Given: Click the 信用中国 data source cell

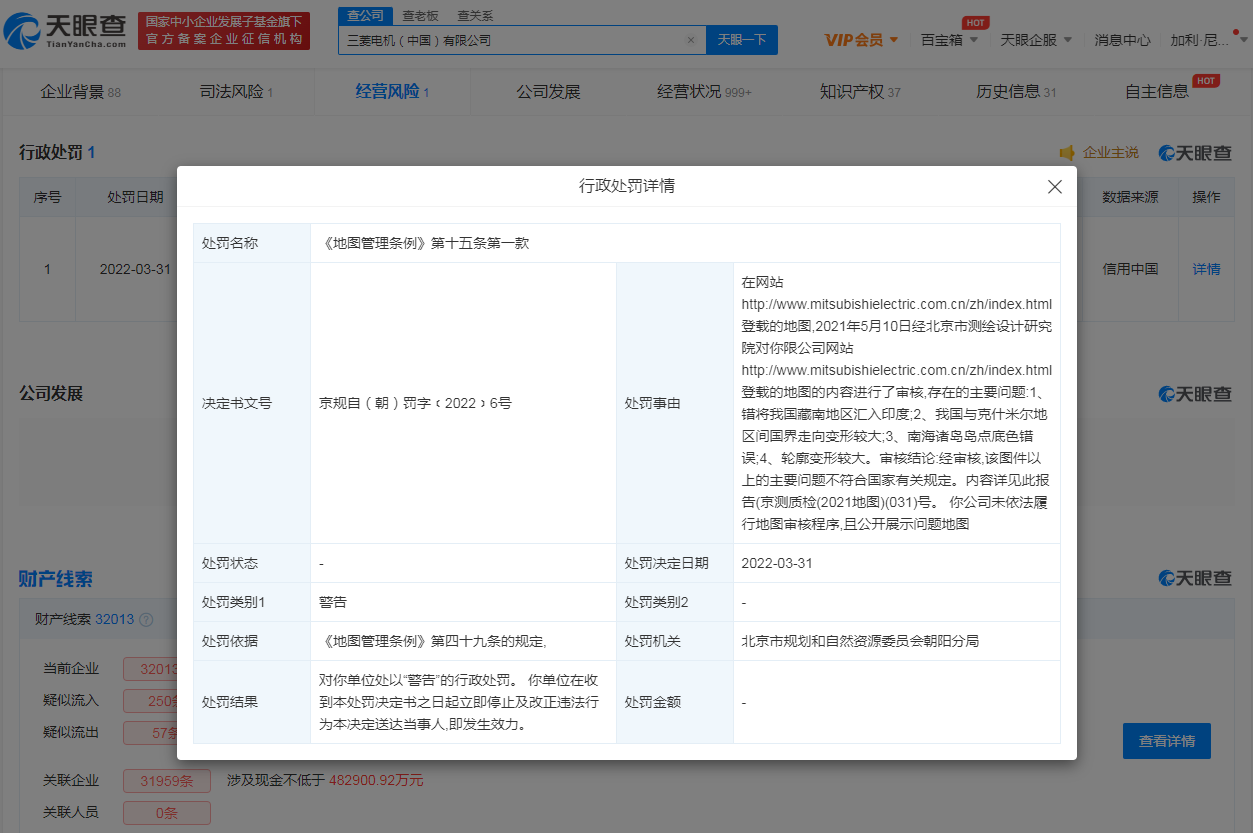Looking at the screenshot, I should (x=1130, y=269).
